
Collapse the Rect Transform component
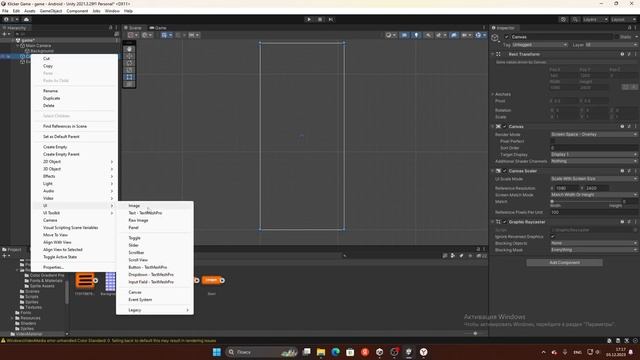point(493,54)
